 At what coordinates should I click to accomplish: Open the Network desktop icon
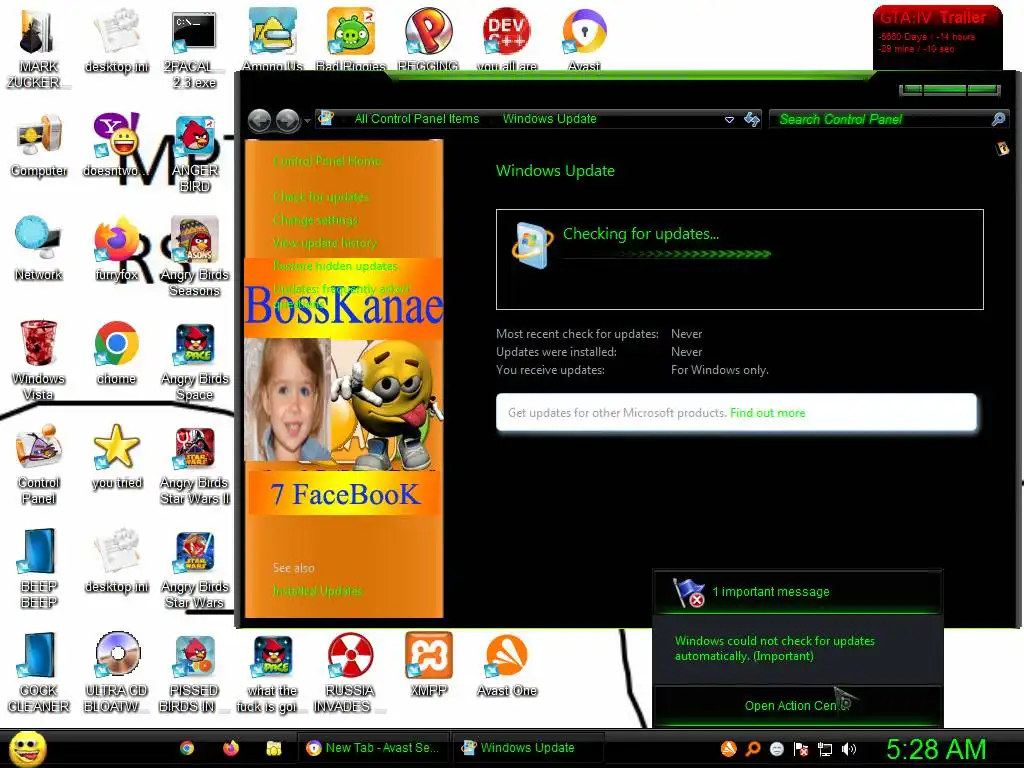click(x=39, y=249)
